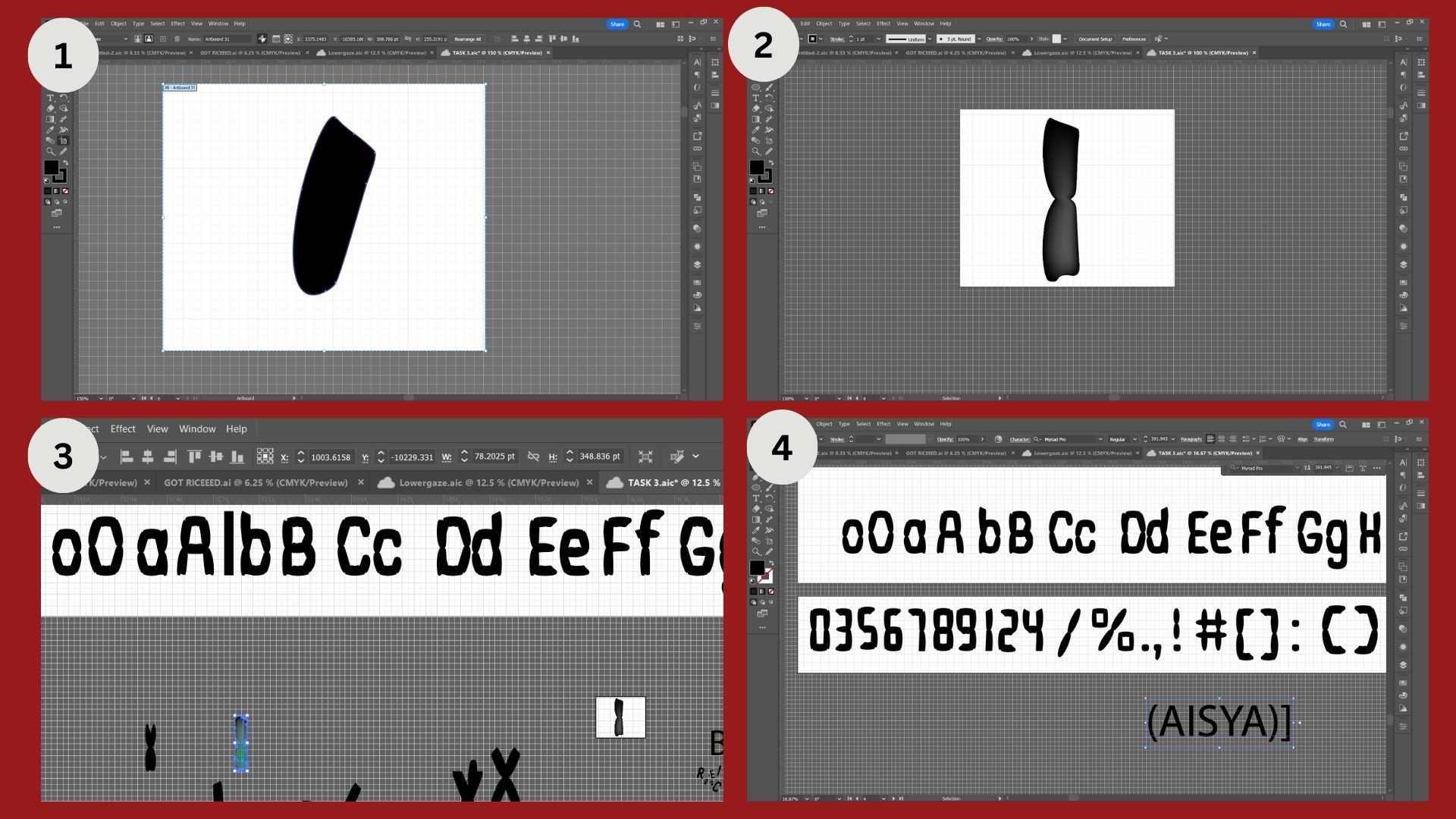Toggle constrain width and height proportions in panel 3
This screenshot has height=819, width=1456.
[533, 457]
